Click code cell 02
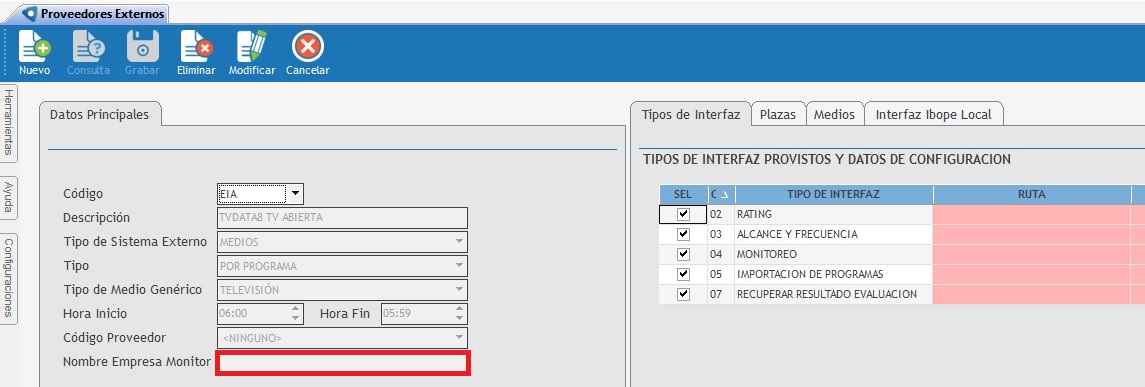 click(721, 215)
